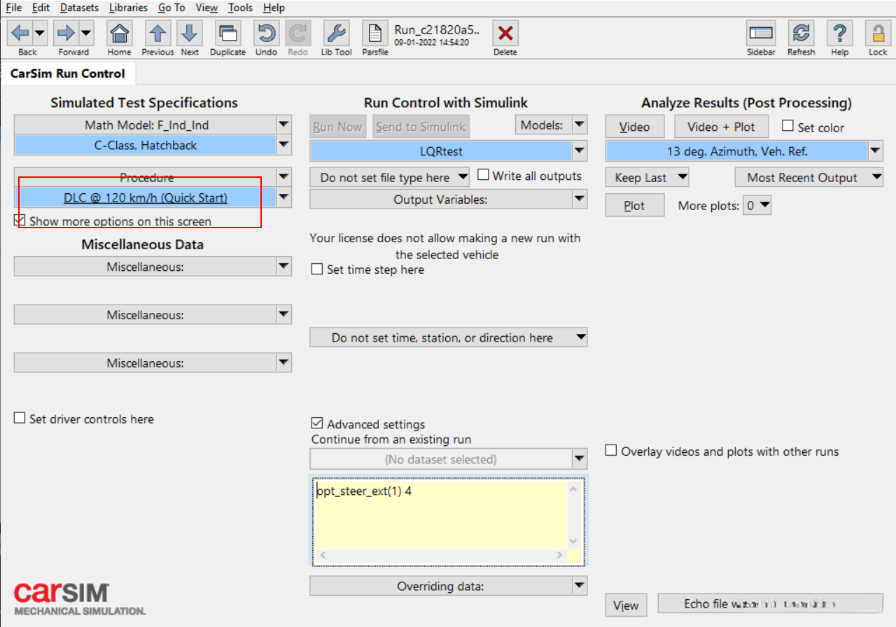This screenshot has width=896, height=627.
Task: Open Do not set file type here dropdown
Action: click(x=390, y=177)
